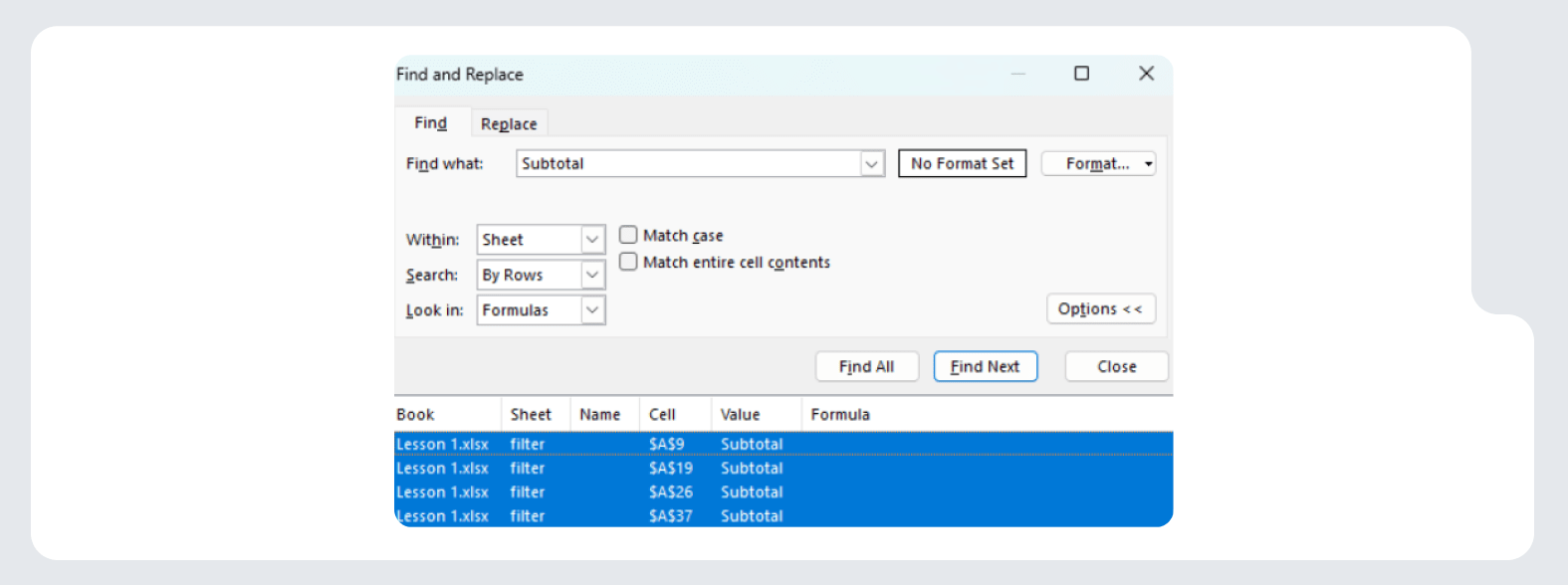Click the Format button's dropdown arrow
Viewport: 1568px width, 585px height.
pos(1148,164)
